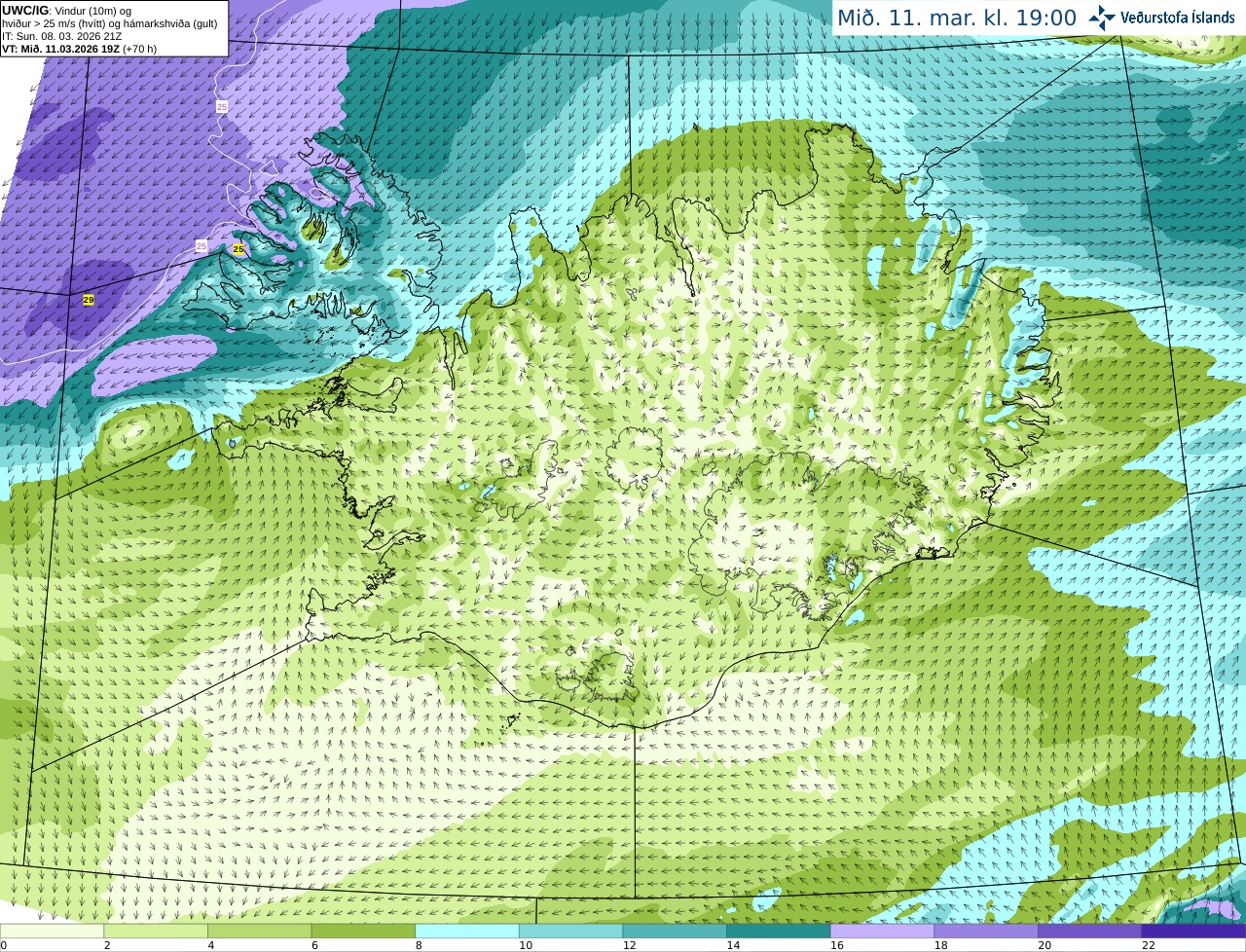Click the scale value 18 on legend

click(x=941, y=945)
